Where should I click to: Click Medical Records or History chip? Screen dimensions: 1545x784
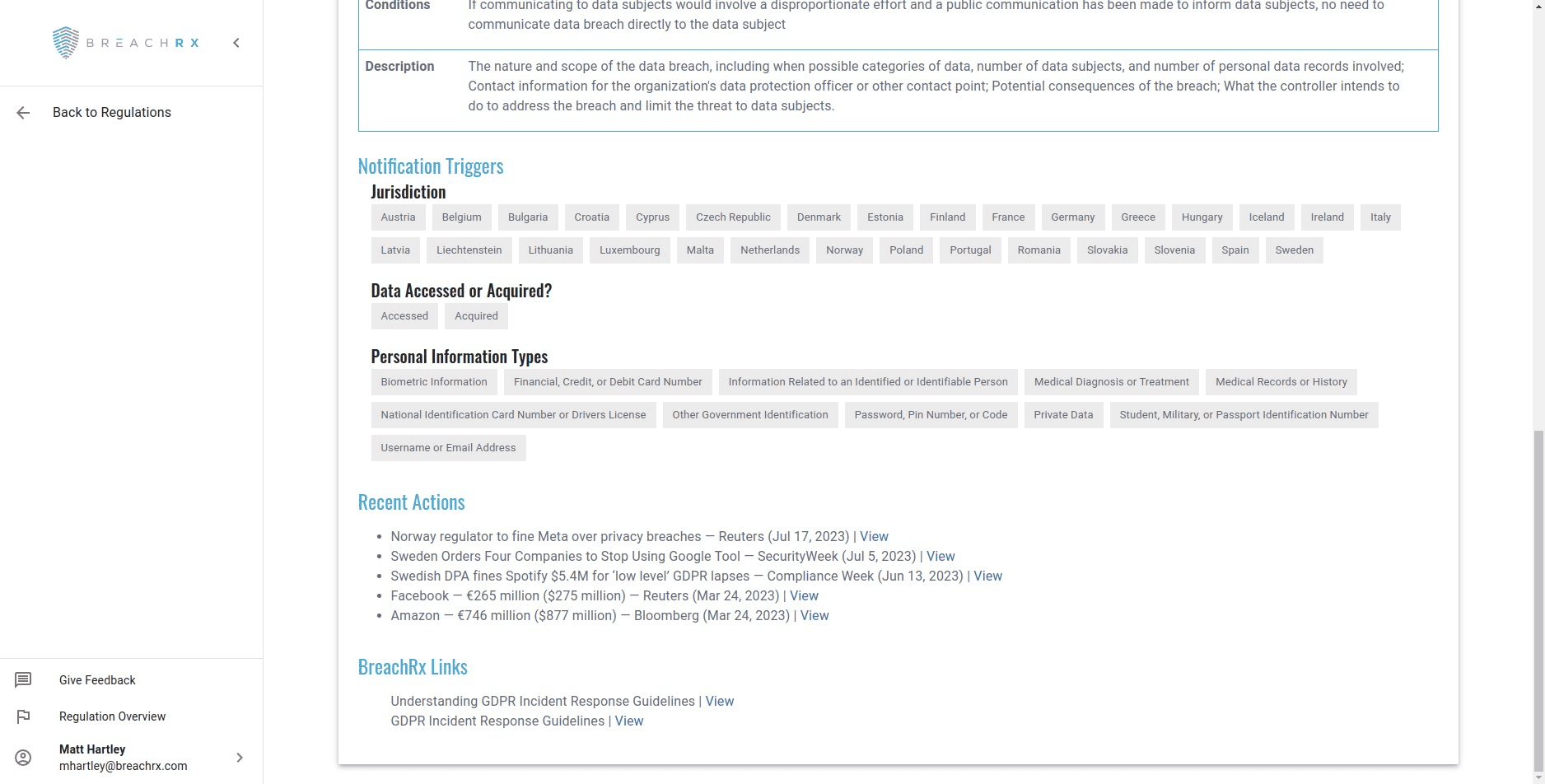(x=1281, y=382)
